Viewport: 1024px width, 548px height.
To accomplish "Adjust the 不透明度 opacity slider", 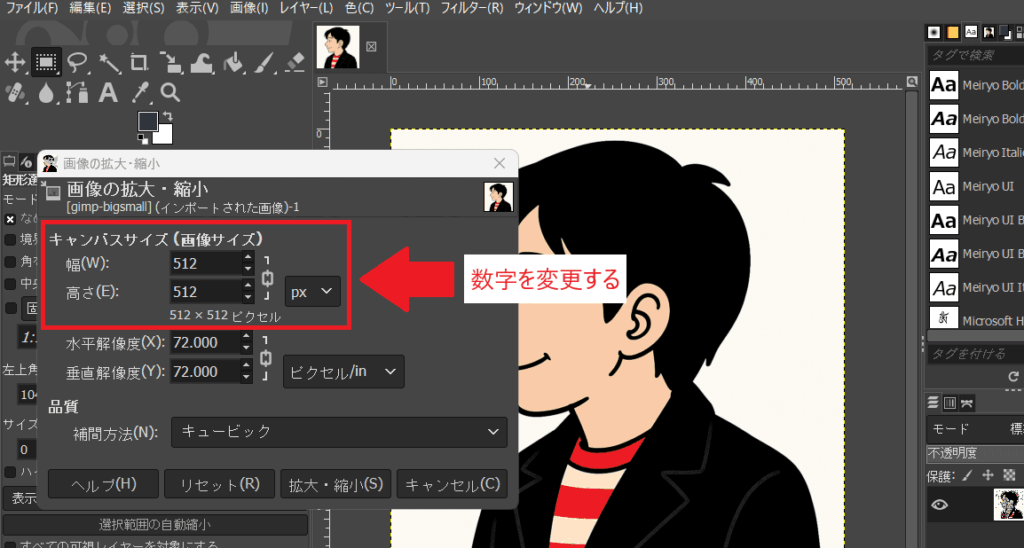I will point(975,453).
